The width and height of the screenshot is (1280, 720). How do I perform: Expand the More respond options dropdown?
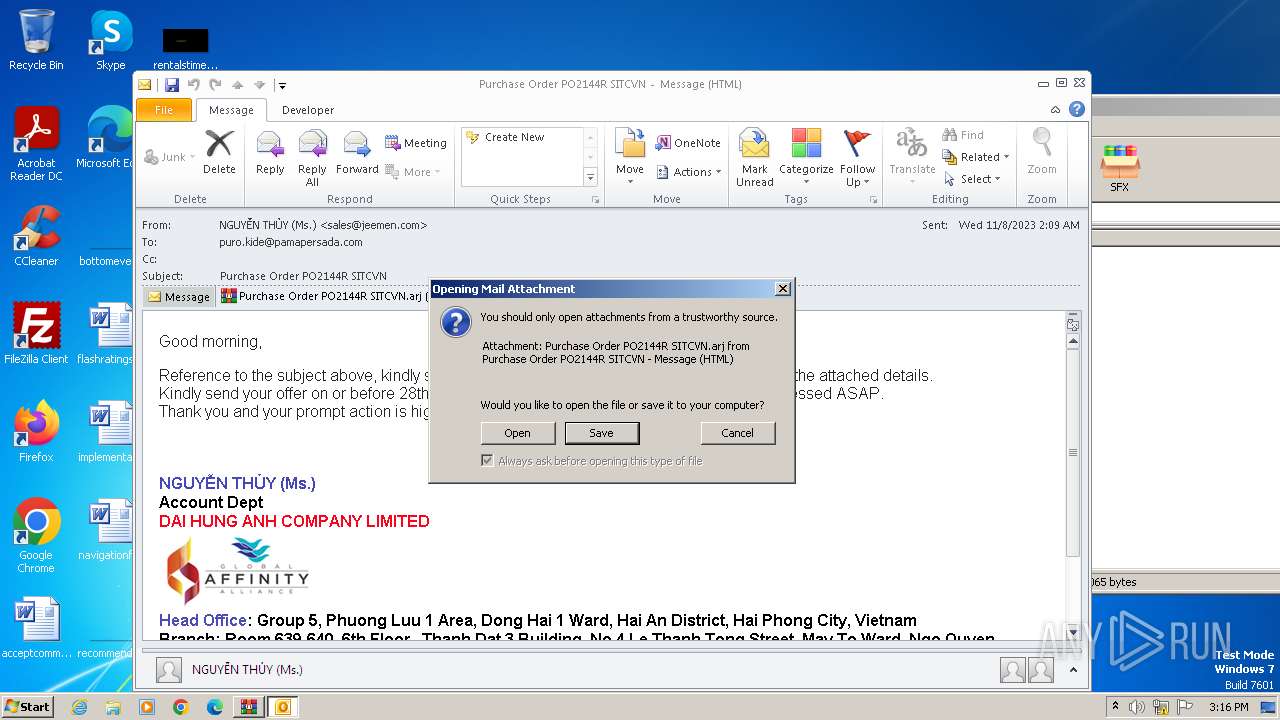(x=413, y=172)
